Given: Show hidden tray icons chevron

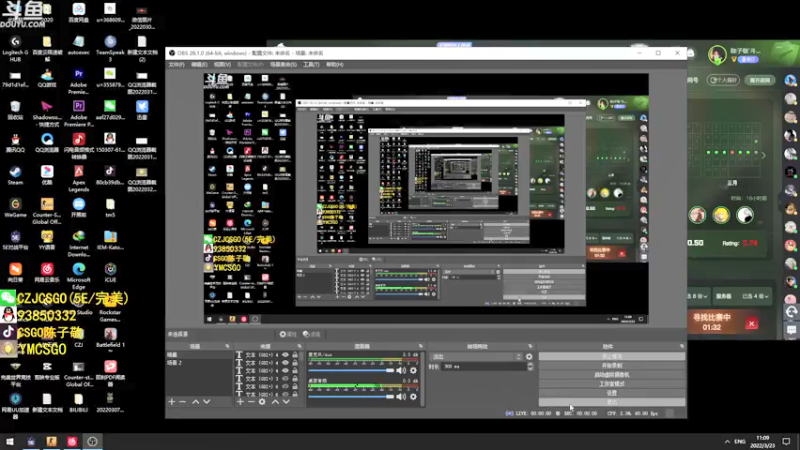Looking at the screenshot, I should (x=727, y=441).
